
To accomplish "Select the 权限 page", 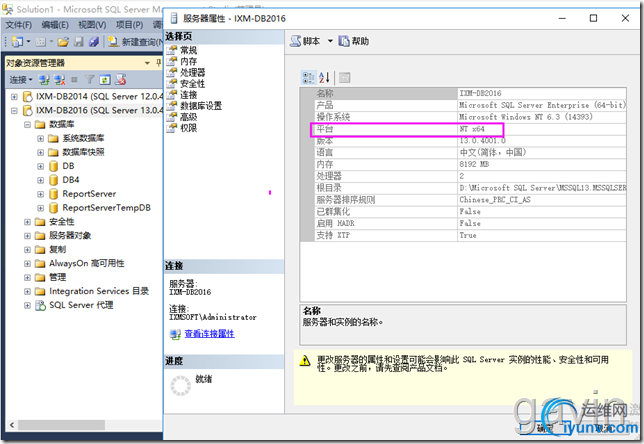I will (x=189, y=128).
